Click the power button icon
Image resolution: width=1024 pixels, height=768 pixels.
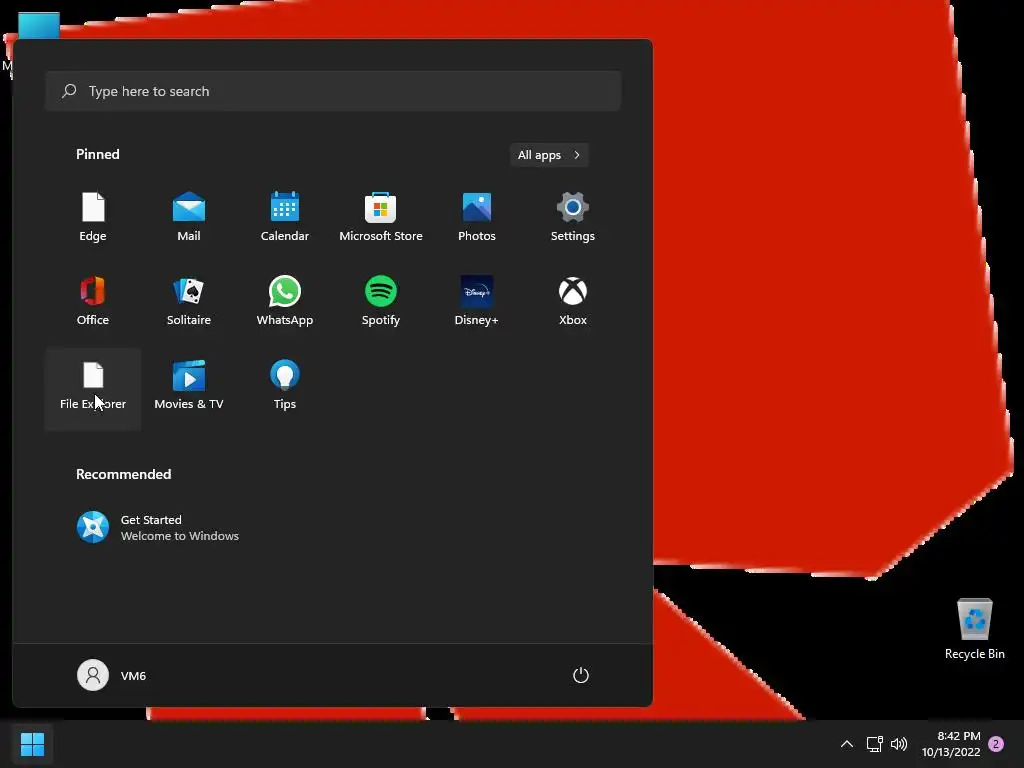581,675
